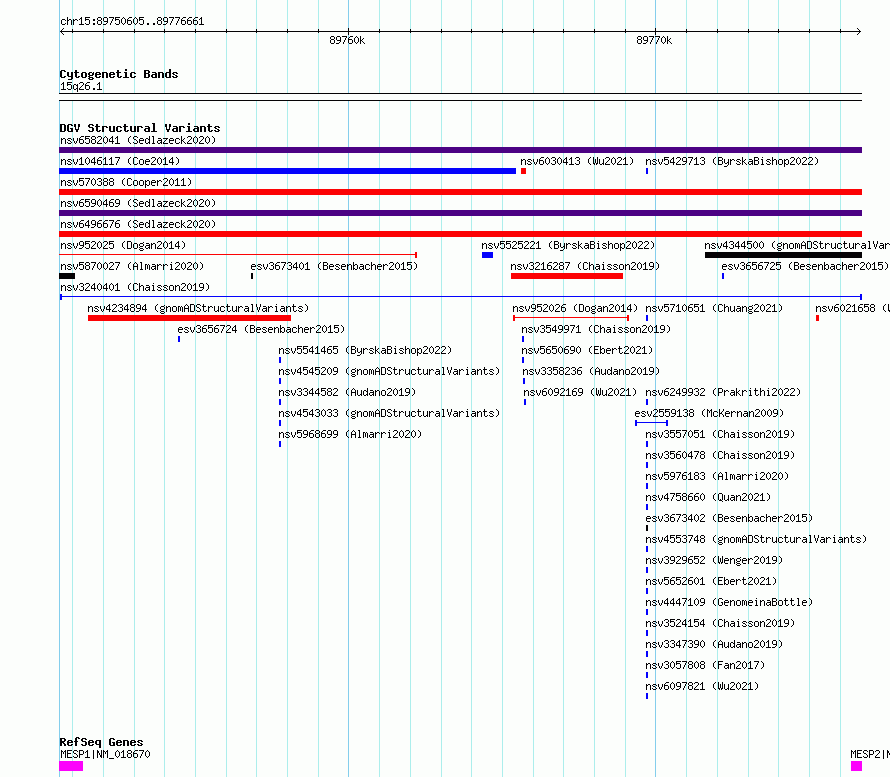The width and height of the screenshot is (890, 777).
Task: Open esv3673401 (Besenbacher2015) label
Action: [x=334, y=266]
